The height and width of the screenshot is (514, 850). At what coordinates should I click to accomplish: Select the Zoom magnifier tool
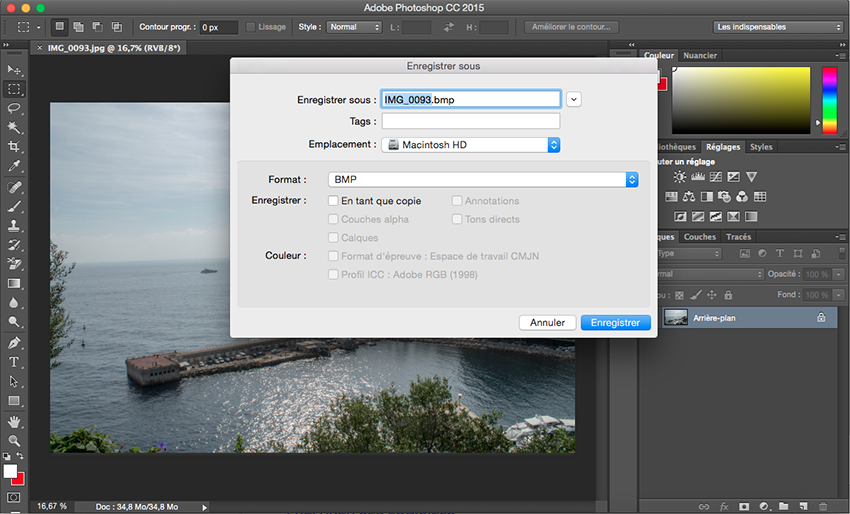pos(14,440)
